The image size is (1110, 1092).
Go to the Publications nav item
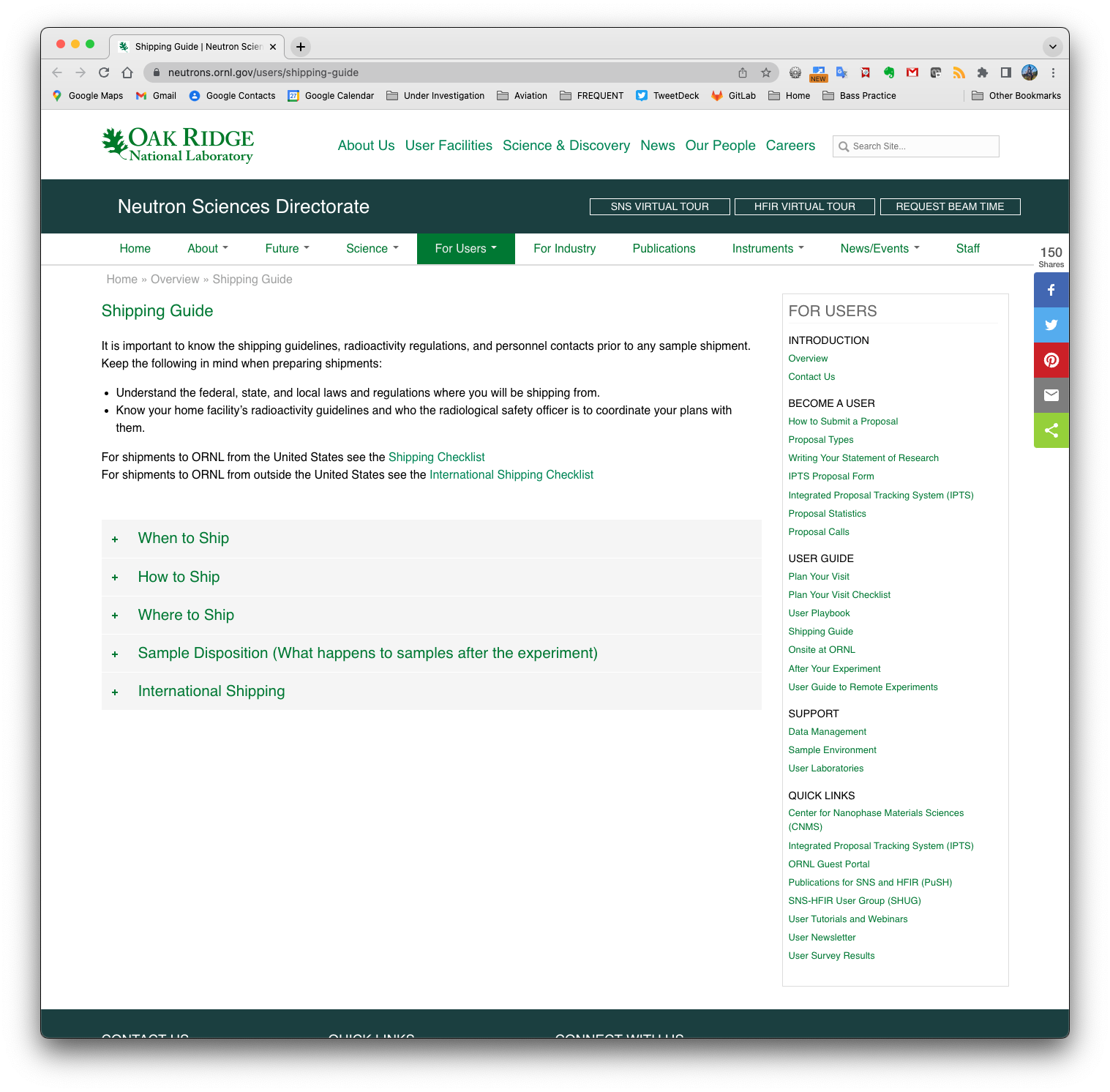(x=664, y=249)
